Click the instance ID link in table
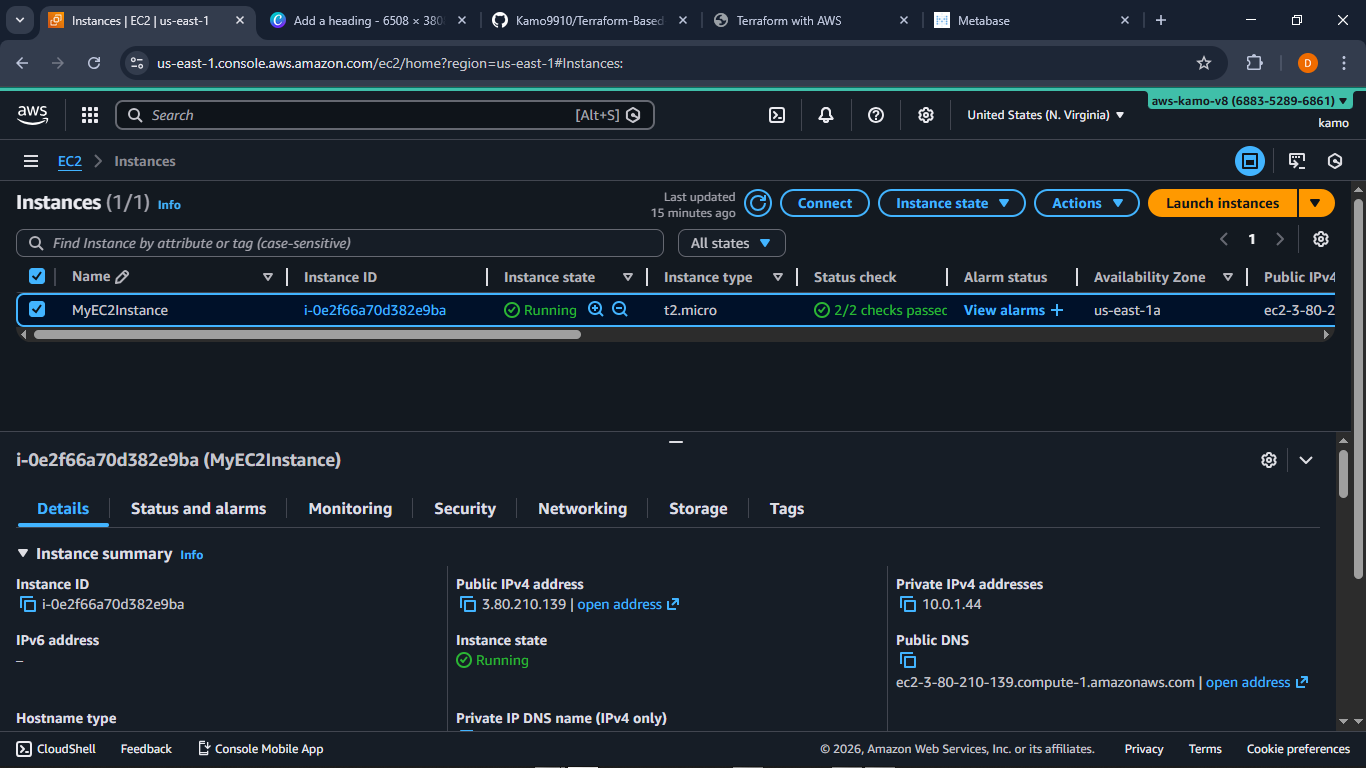The width and height of the screenshot is (1366, 768). tap(375, 310)
